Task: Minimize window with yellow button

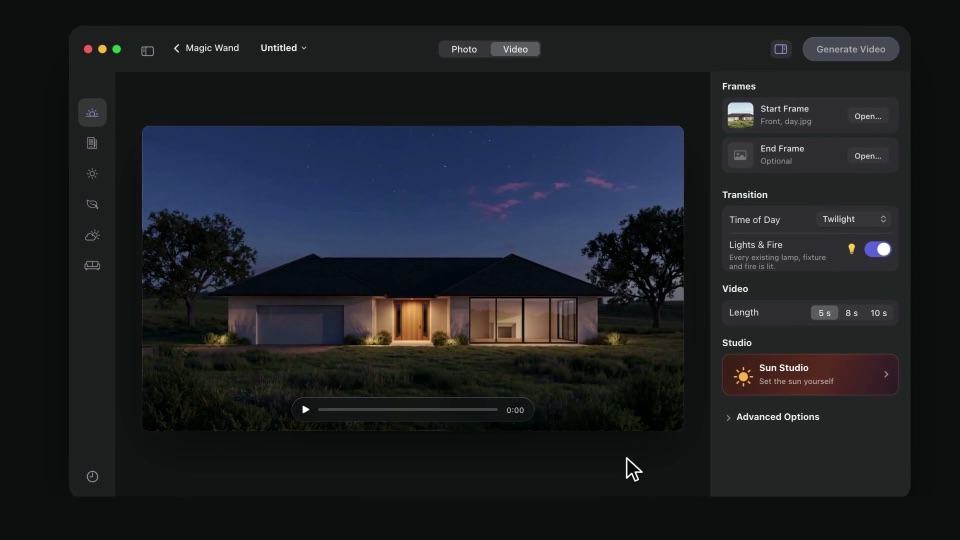Action: [102, 49]
